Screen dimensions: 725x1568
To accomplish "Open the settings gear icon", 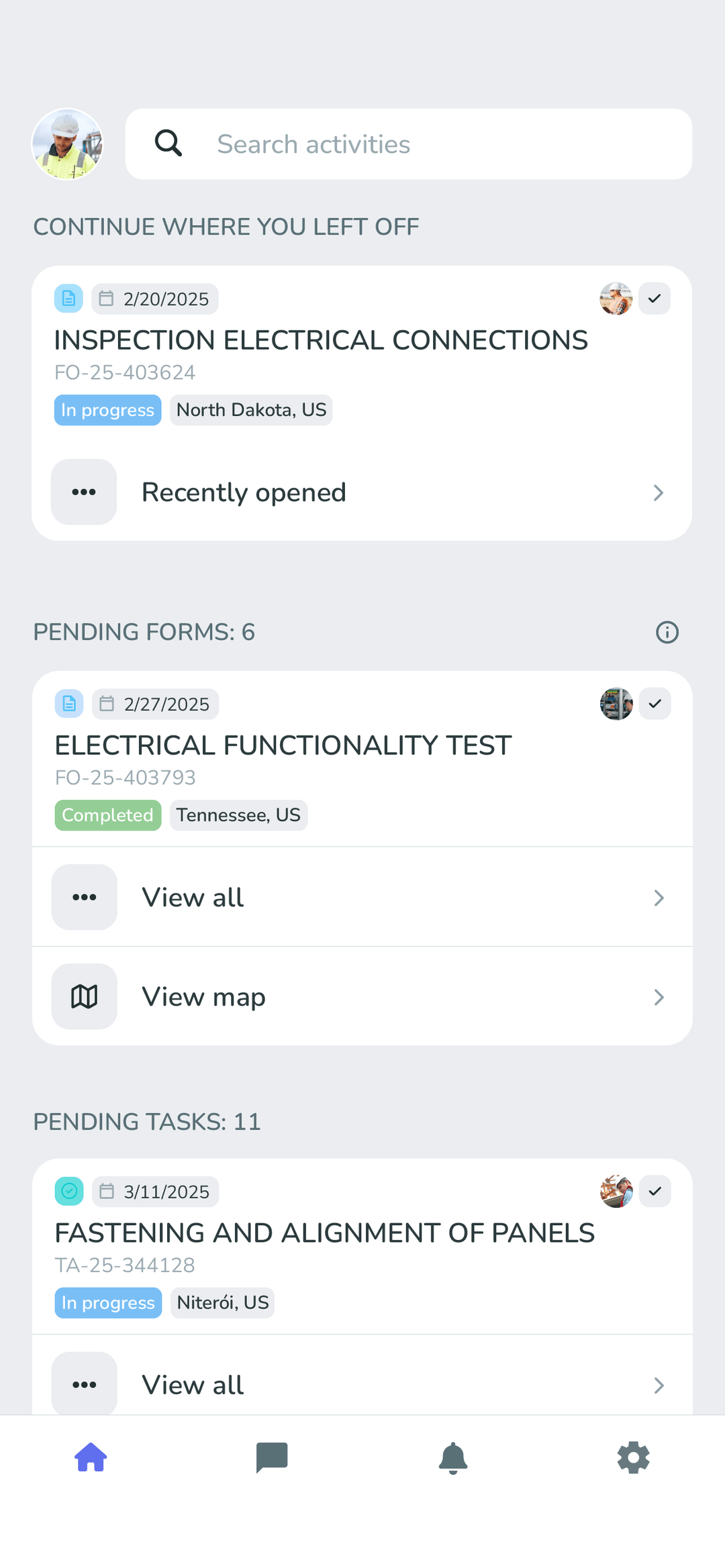I will point(633,1457).
